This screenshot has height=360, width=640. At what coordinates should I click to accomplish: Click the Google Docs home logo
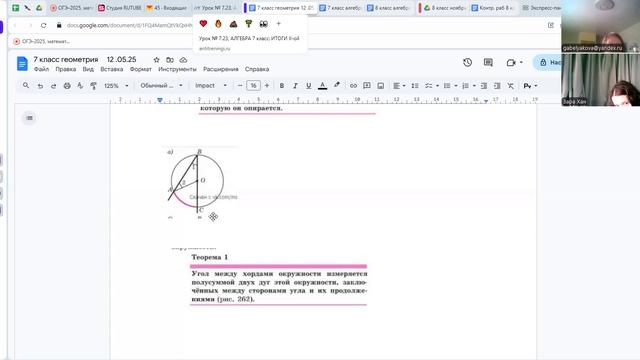click(22, 64)
